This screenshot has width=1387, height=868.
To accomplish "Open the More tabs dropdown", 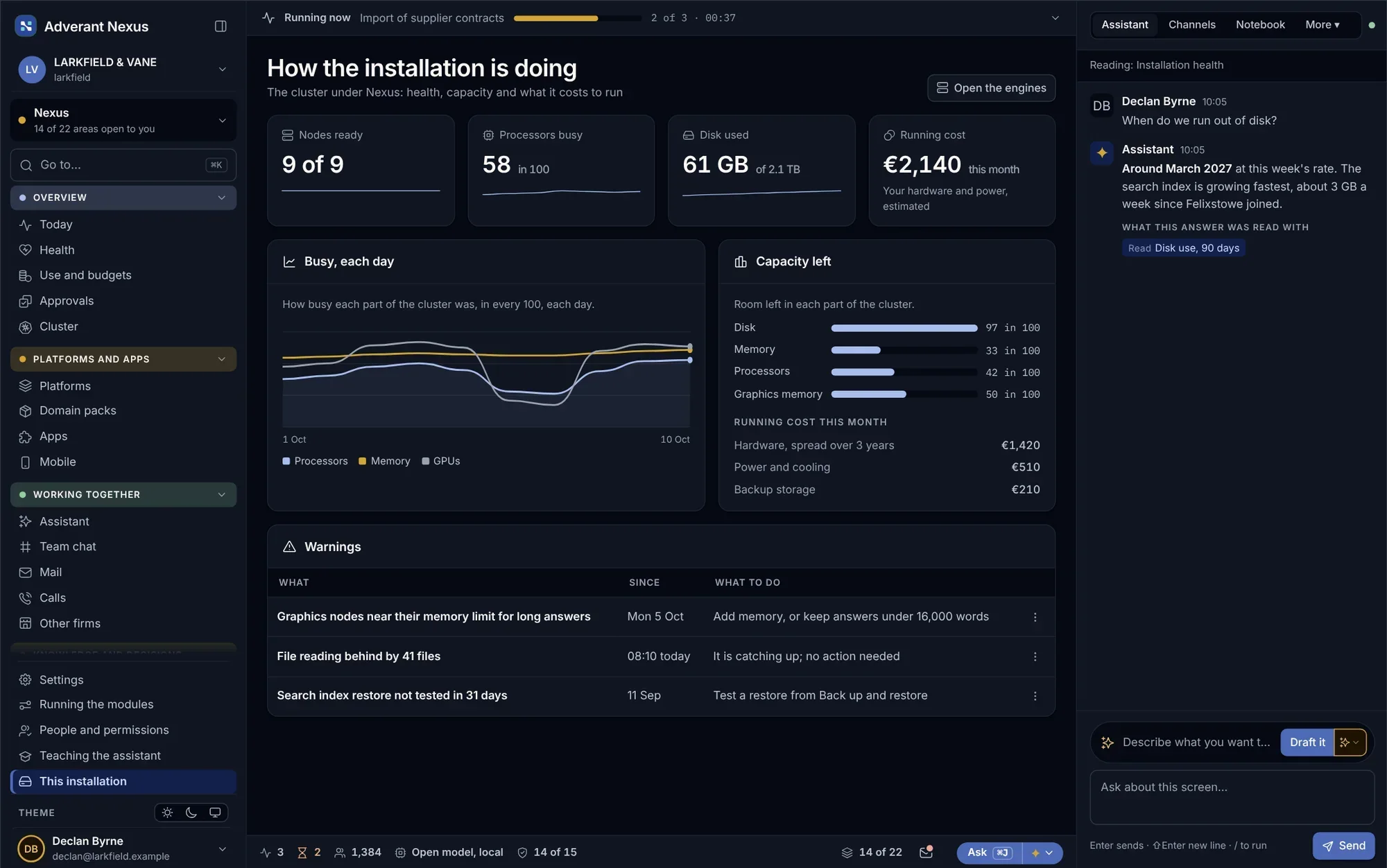I will [1322, 25].
